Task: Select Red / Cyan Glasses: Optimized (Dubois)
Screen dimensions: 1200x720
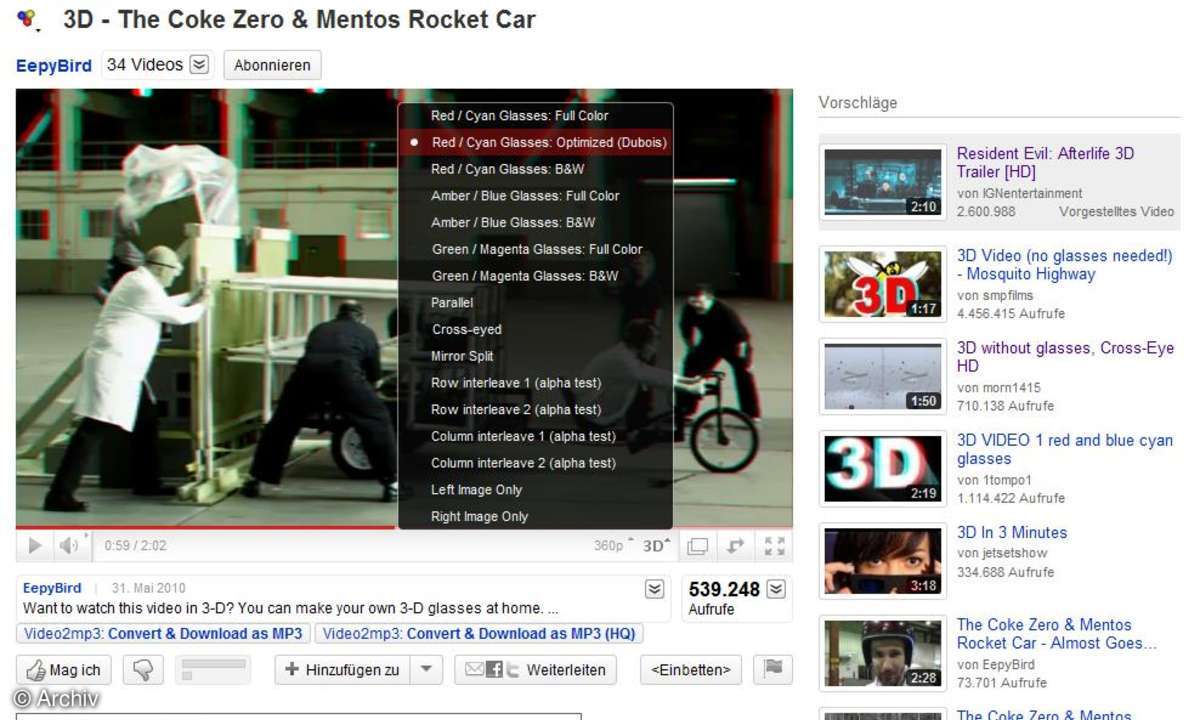Action: point(536,142)
